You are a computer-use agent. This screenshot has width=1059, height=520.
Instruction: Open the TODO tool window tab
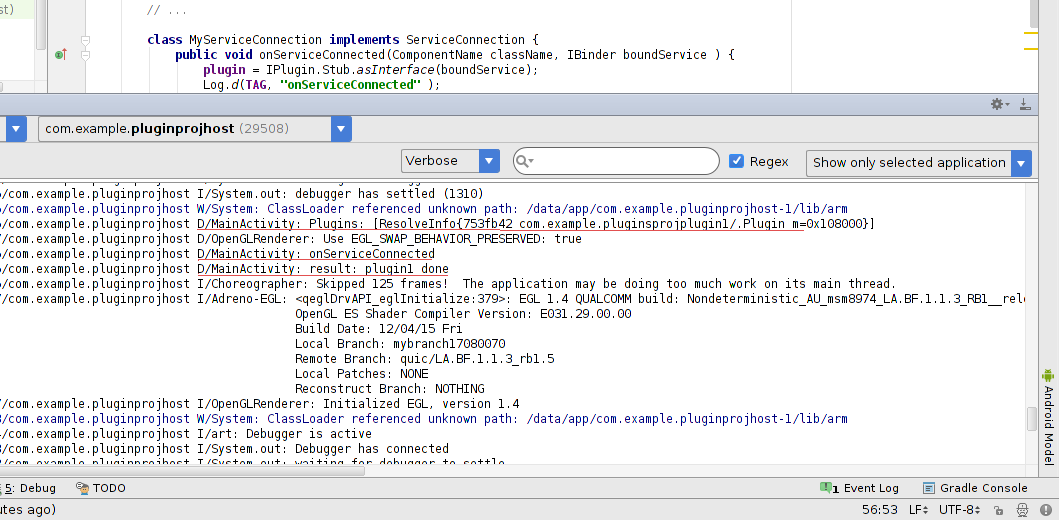(101, 488)
